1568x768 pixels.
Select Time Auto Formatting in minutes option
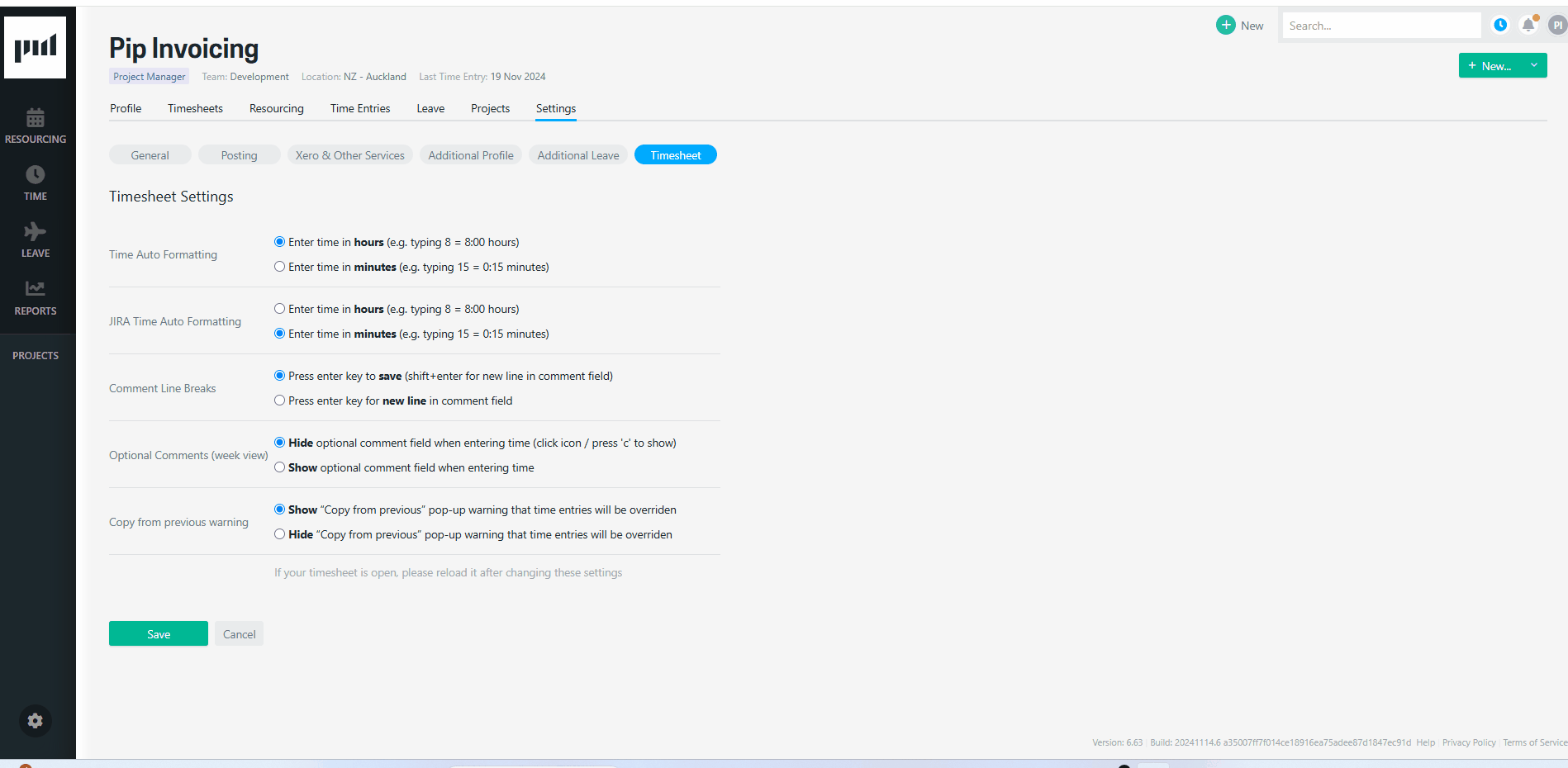[280, 267]
